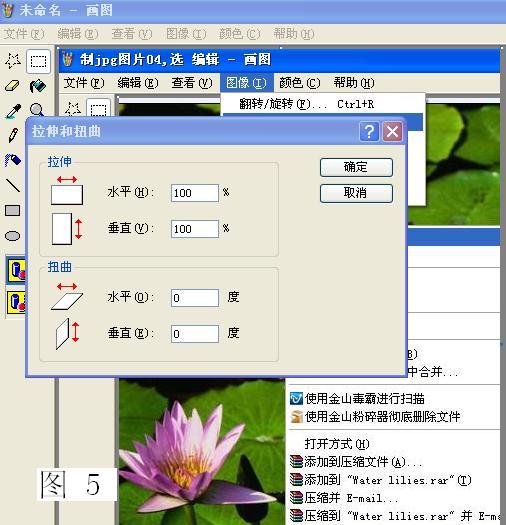506x525 pixels.
Task: Select the Ellipse shape tool
Action: point(13,236)
